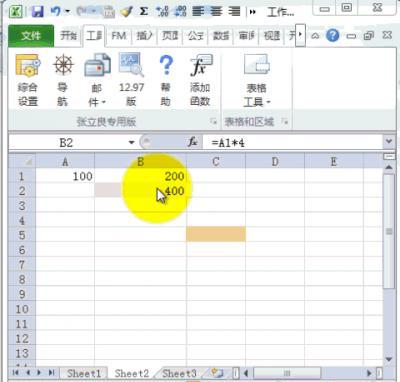400x382 pixels.
Task: Click the Save icon in quick access toolbar
Action: point(37,12)
